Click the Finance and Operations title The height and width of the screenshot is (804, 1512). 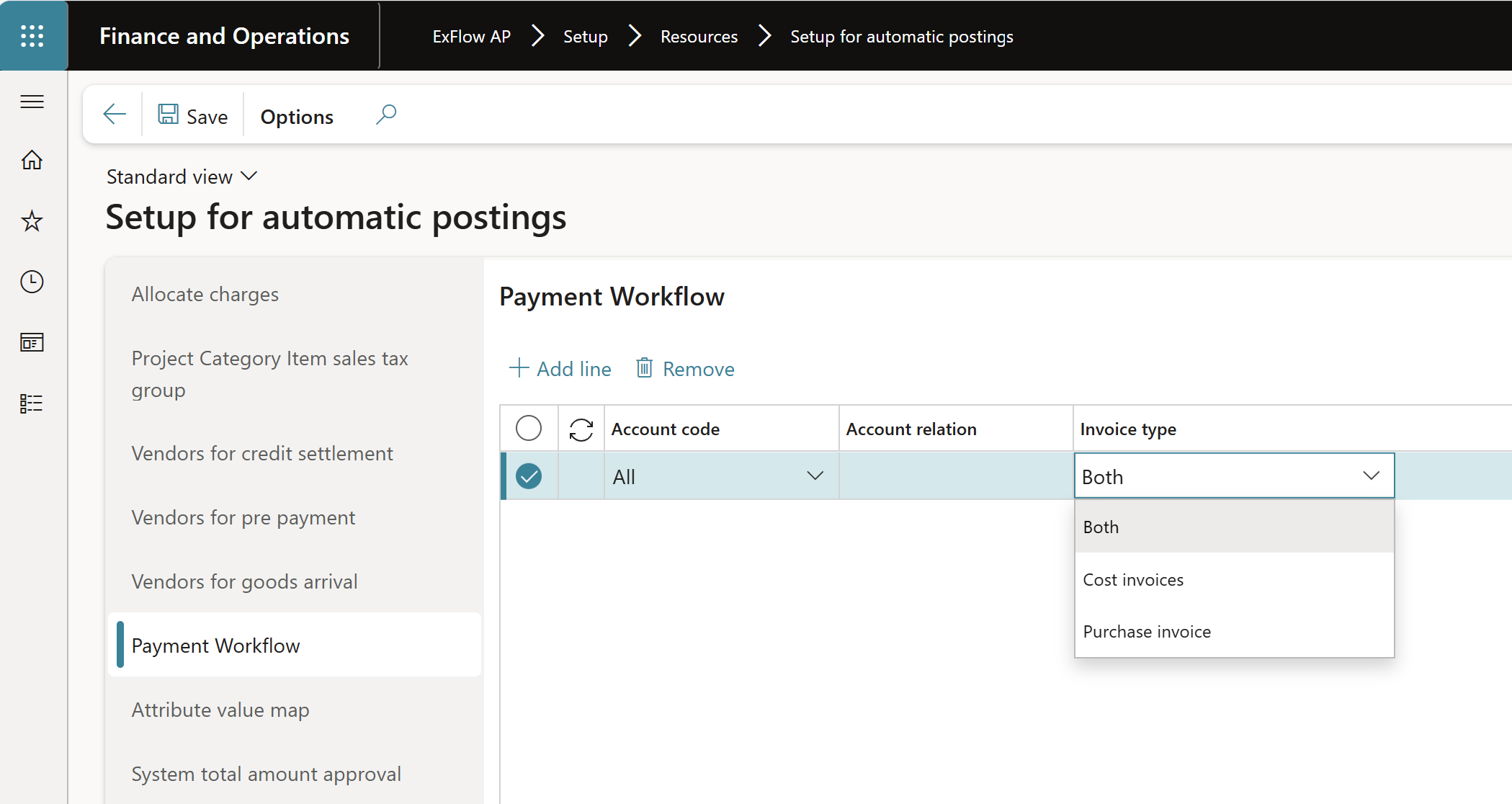pyautogui.click(x=224, y=36)
